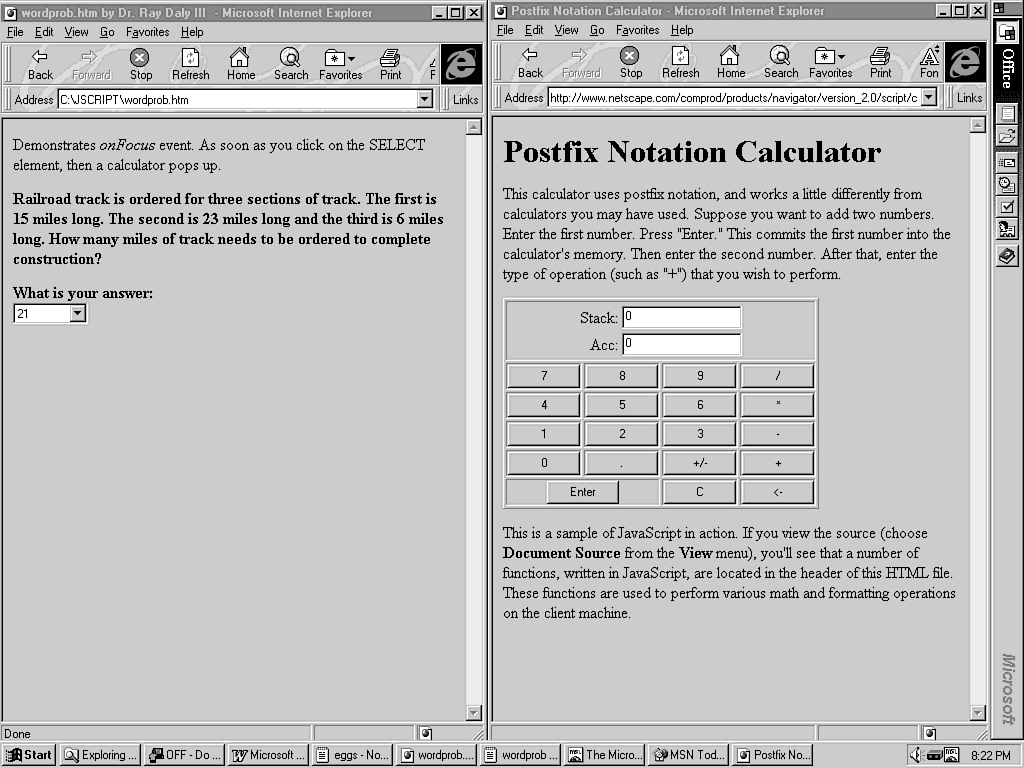Click the calculator +/- sign button
The image size is (1024, 768).
(x=699, y=463)
